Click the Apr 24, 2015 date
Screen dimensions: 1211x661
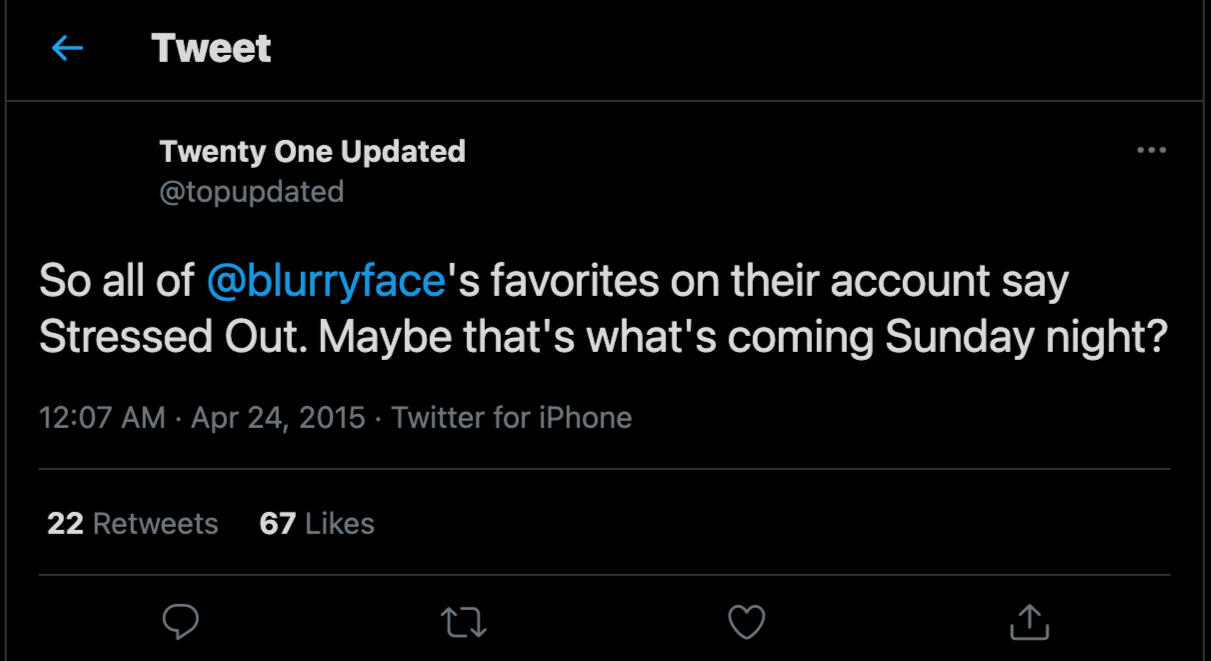tap(278, 417)
